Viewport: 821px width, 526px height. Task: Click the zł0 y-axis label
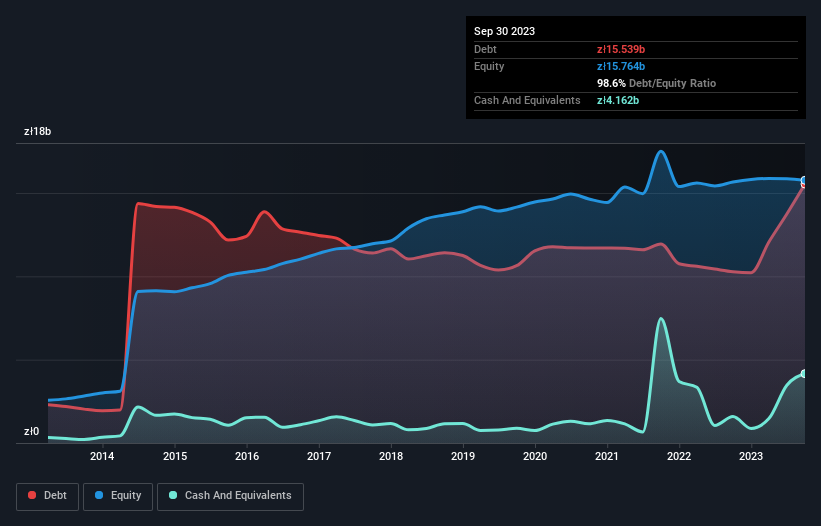tap(31, 431)
